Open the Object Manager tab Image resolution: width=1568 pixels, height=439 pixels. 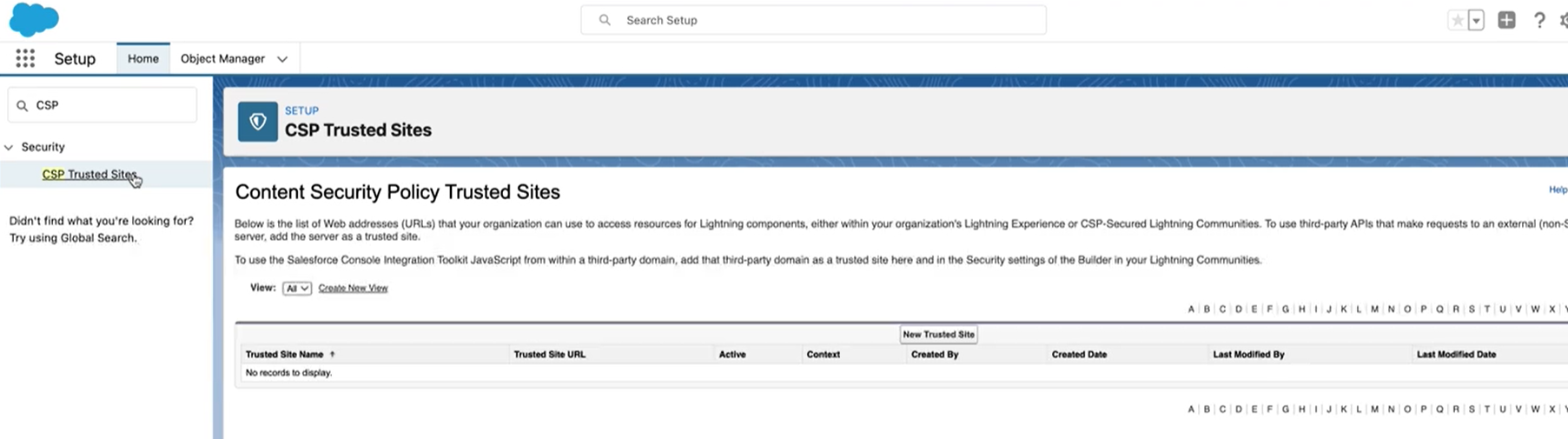point(222,58)
